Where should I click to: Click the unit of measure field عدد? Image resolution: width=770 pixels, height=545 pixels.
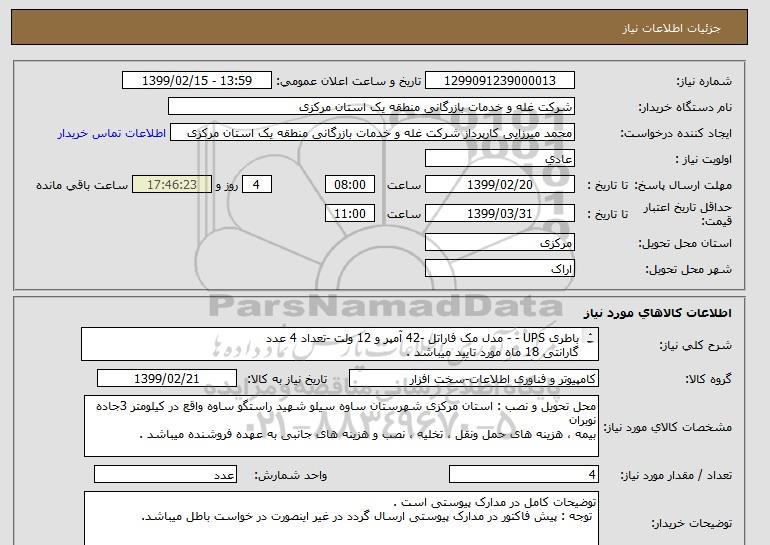tap(165, 475)
